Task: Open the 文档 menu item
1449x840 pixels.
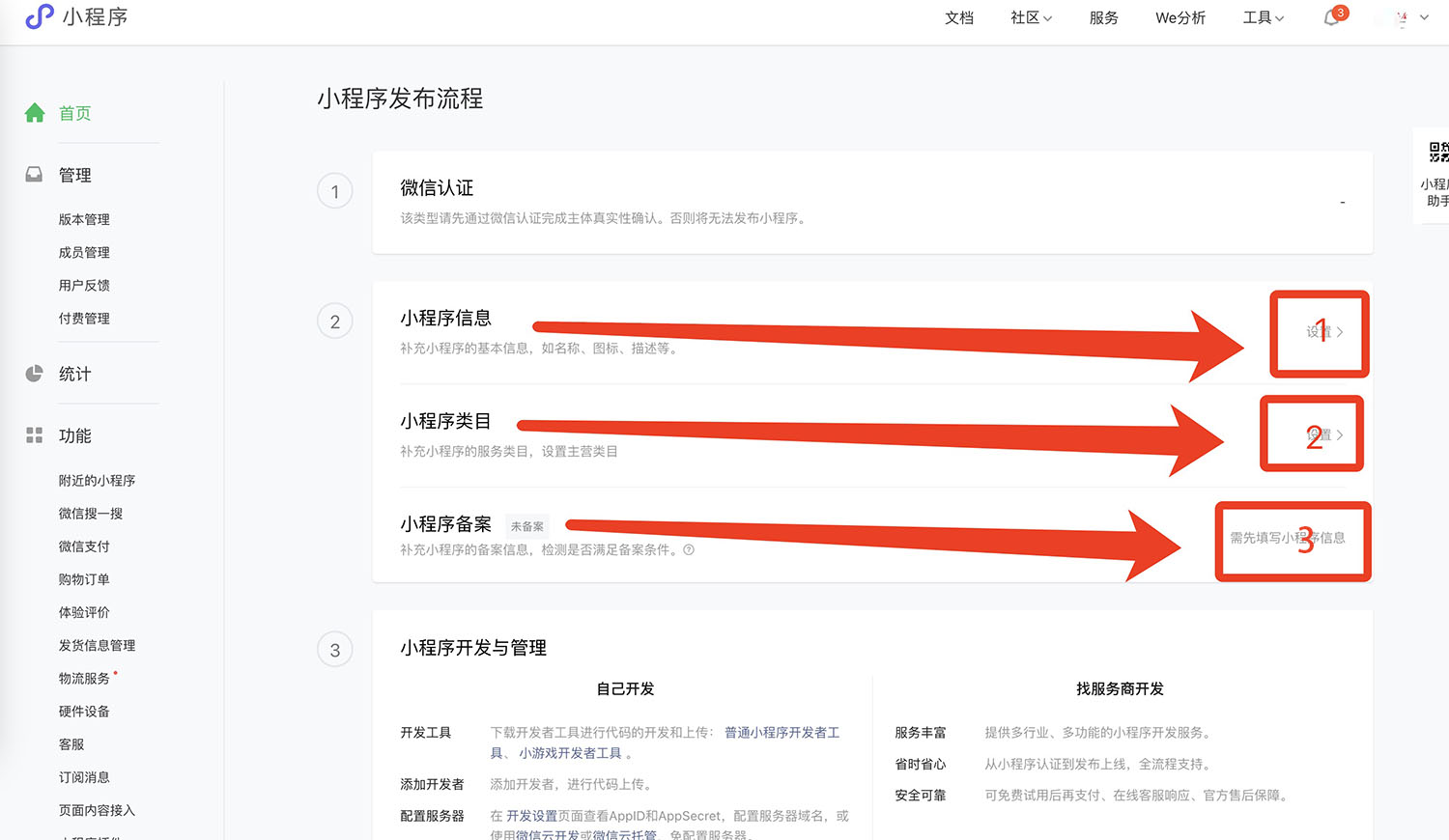Action: [x=959, y=17]
